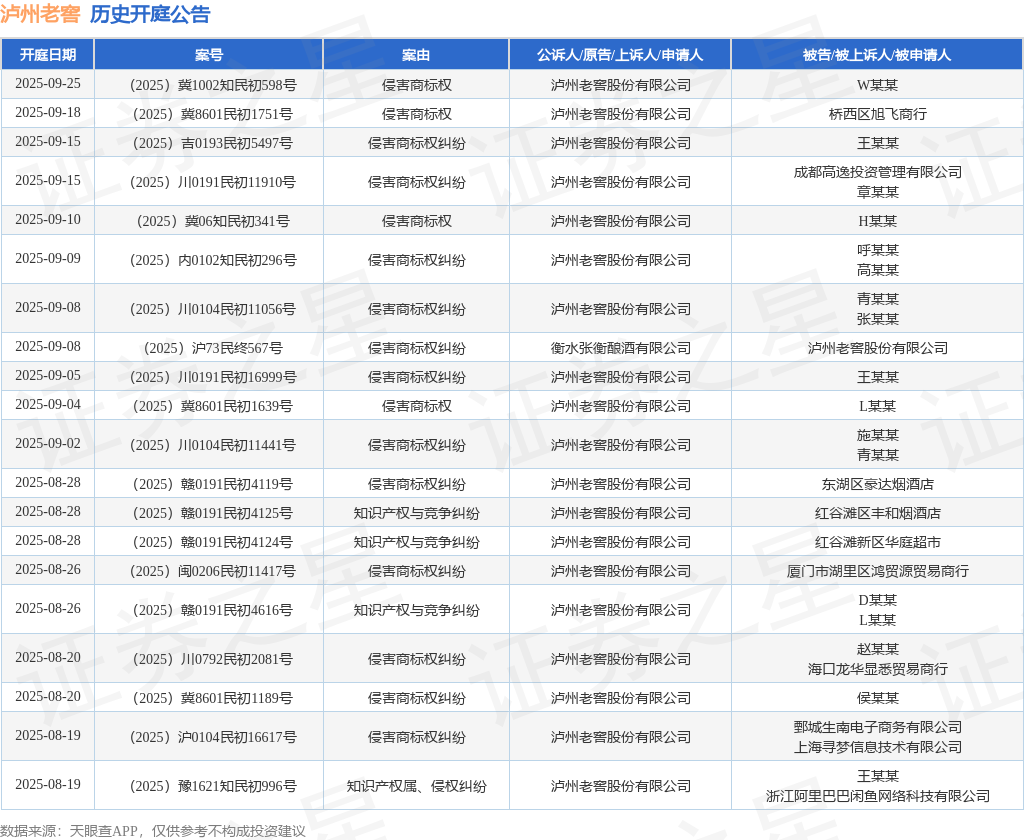Click 知识产权与竞争纠纷 in the 4125号 row
Image resolution: width=1024 pixels, height=840 pixels.
tap(416, 513)
